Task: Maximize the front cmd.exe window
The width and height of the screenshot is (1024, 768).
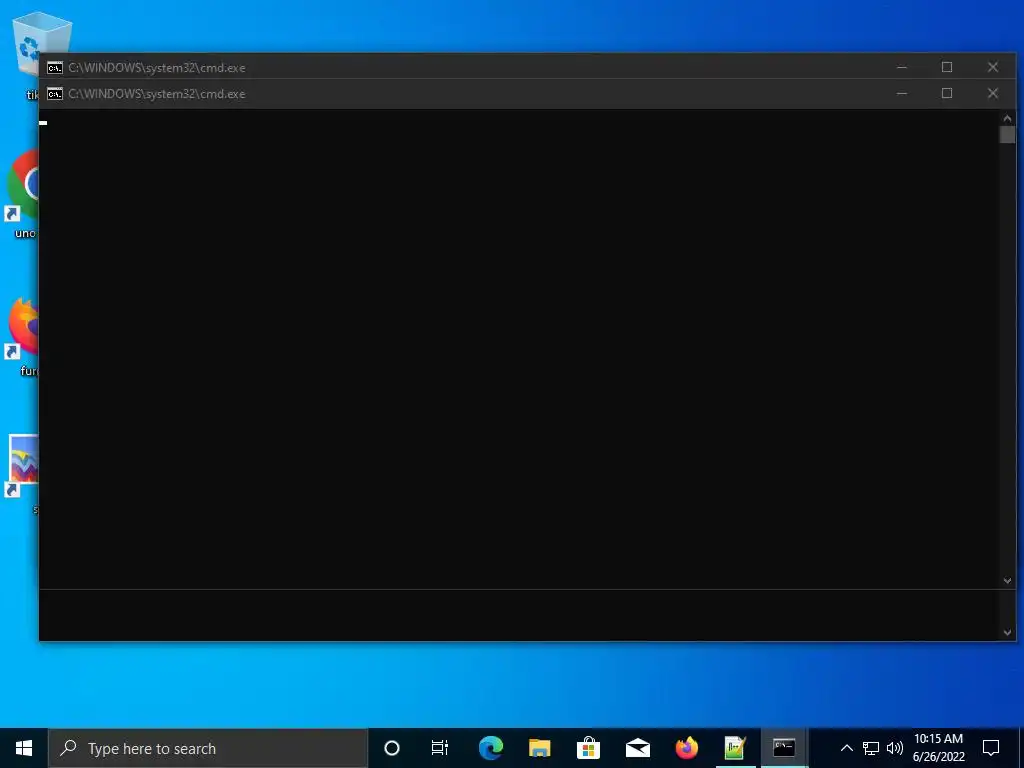Action: pos(947,93)
